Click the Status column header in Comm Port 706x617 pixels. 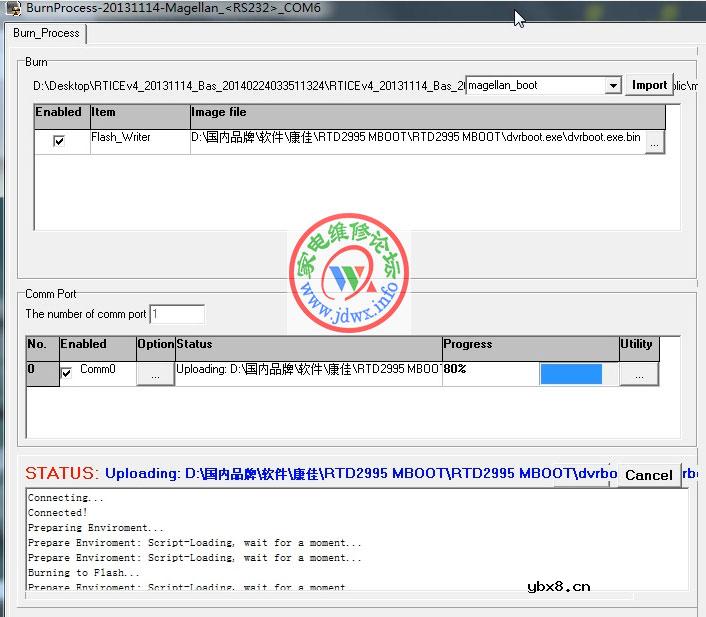(308, 345)
